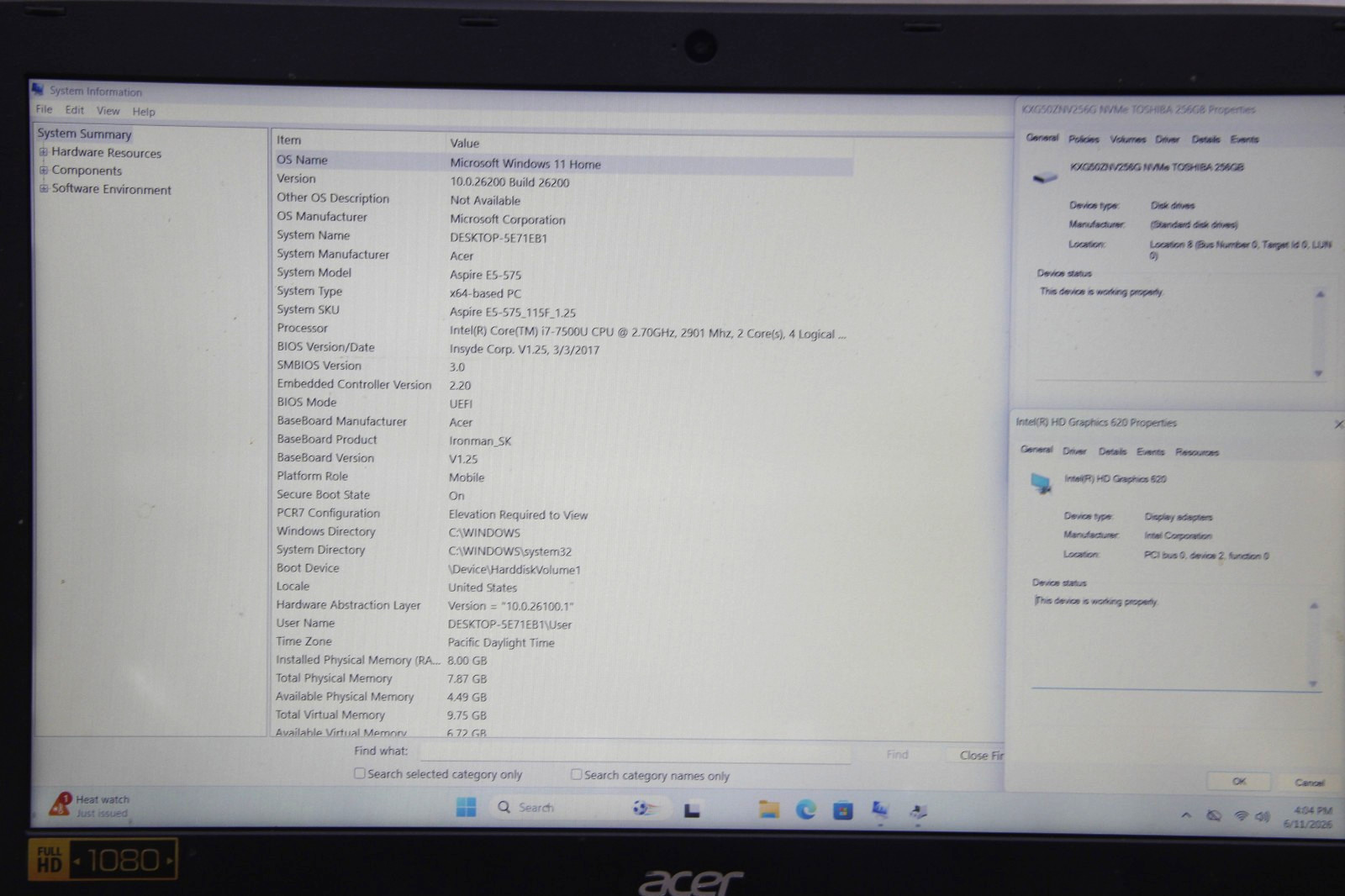The width and height of the screenshot is (1345, 896).
Task: Open Details tab in Toshiba disk properties
Action: point(1205,139)
